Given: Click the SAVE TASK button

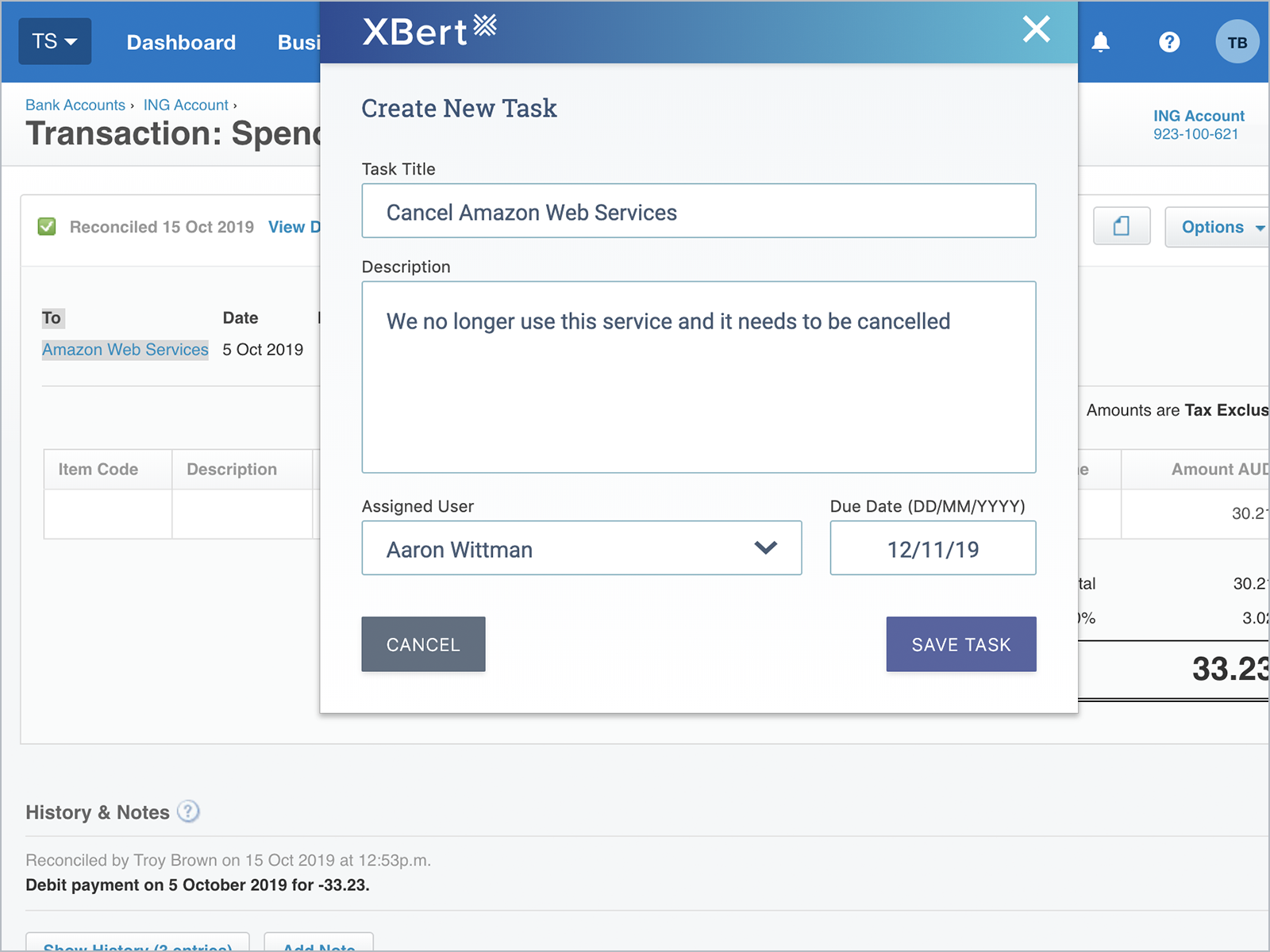Looking at the screenshot, I should [961, 644].
